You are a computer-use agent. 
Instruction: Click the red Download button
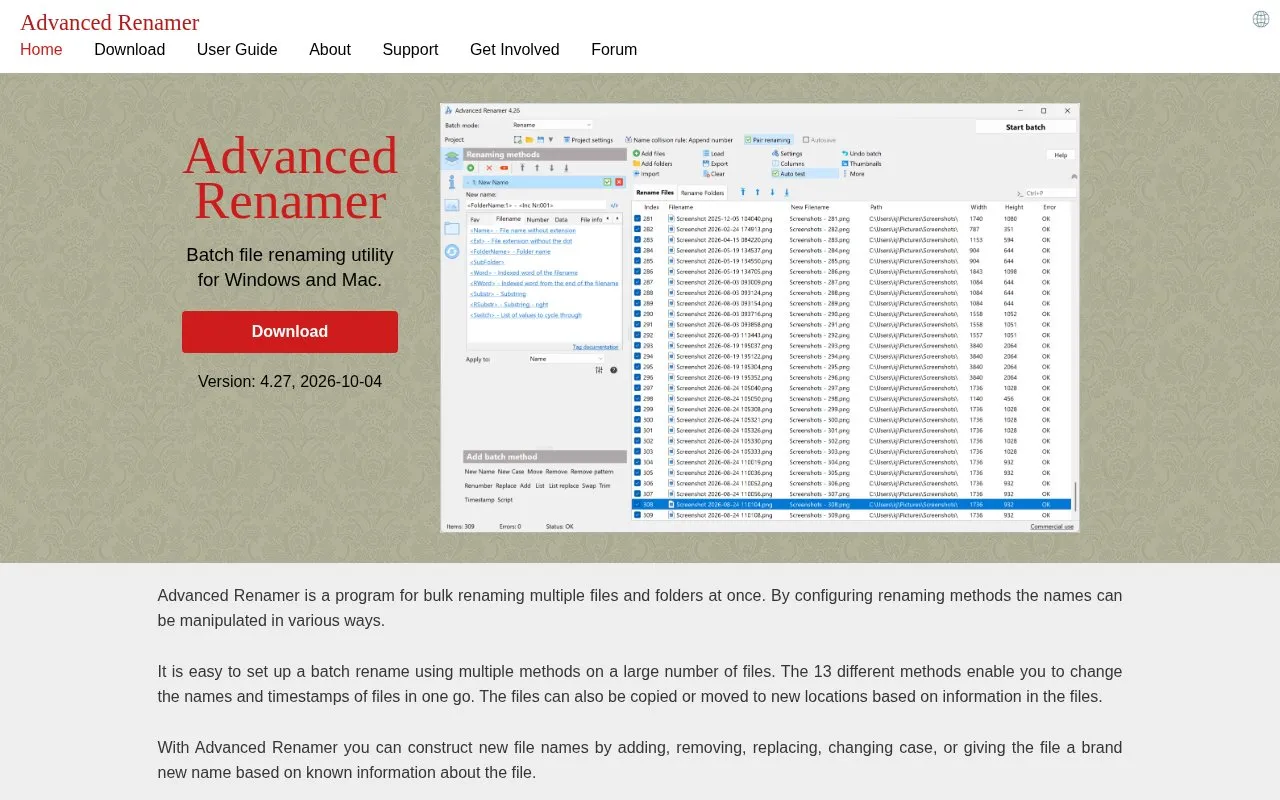[x=290, y=332]
